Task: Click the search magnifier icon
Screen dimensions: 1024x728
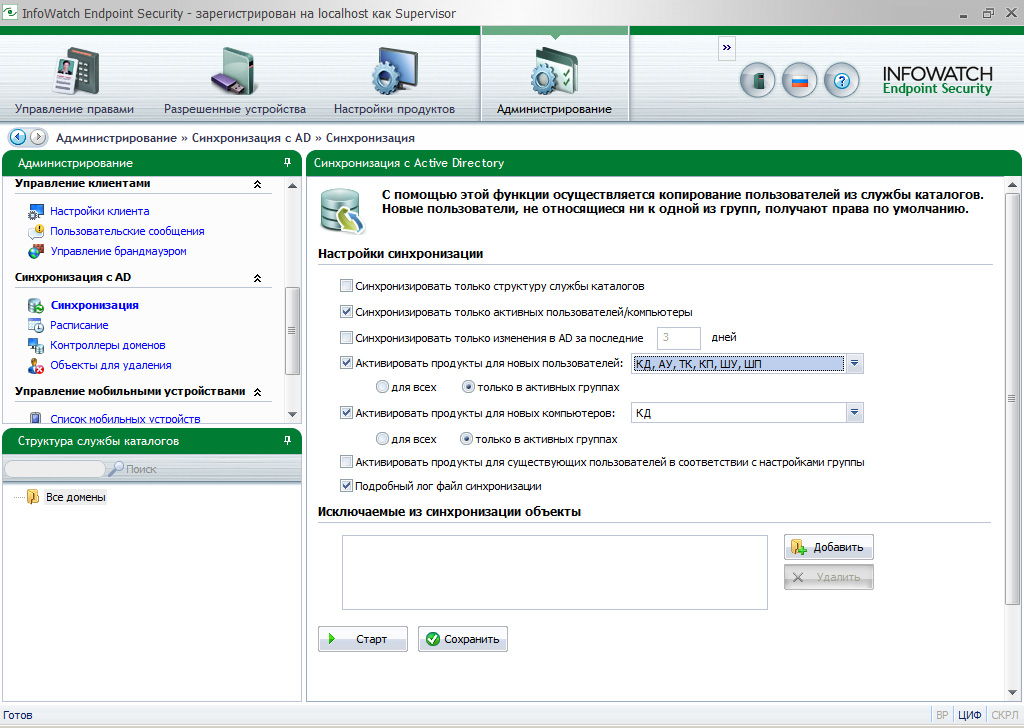Action: pos(116,468)
